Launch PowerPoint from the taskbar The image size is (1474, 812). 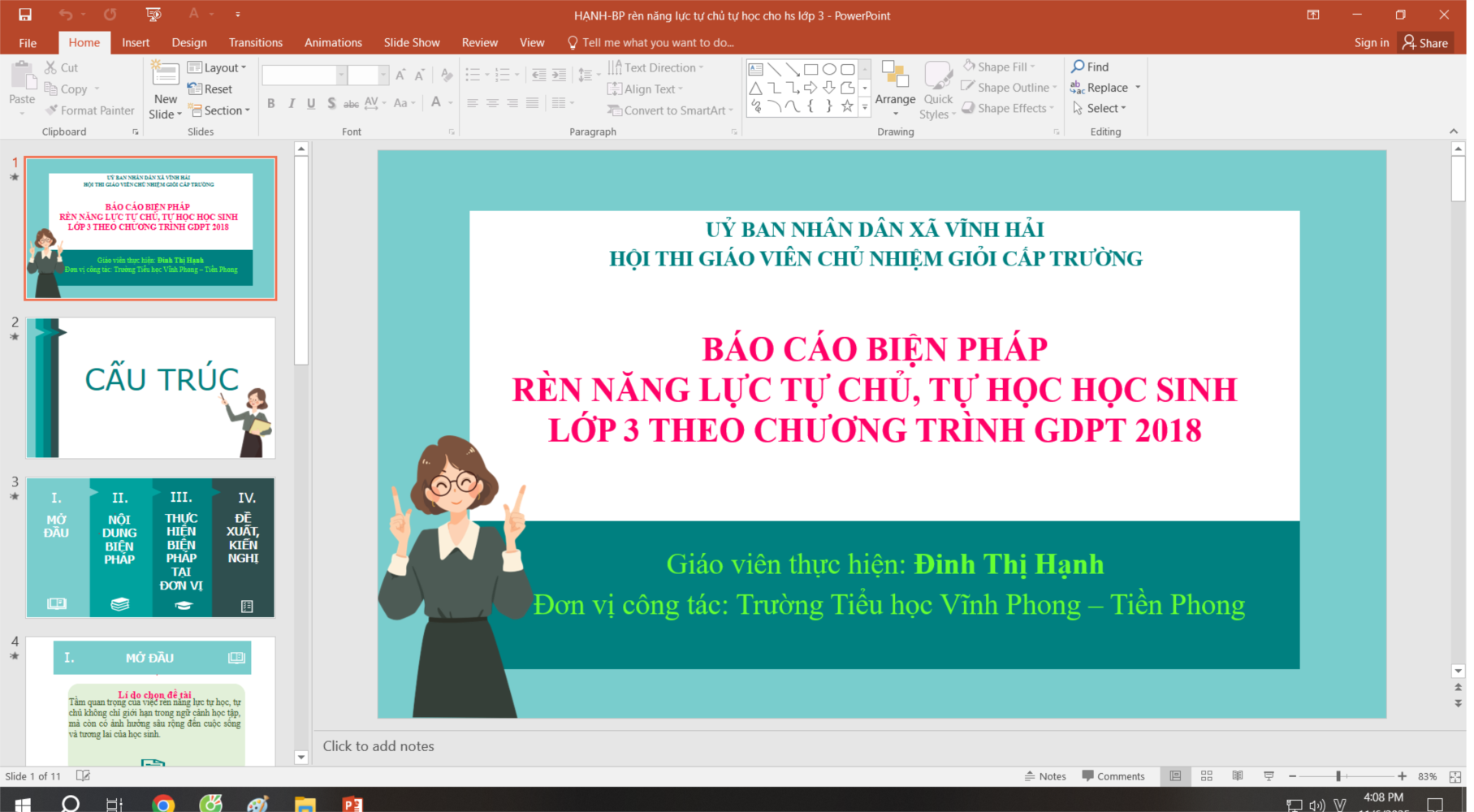click(x=352, y=803)
